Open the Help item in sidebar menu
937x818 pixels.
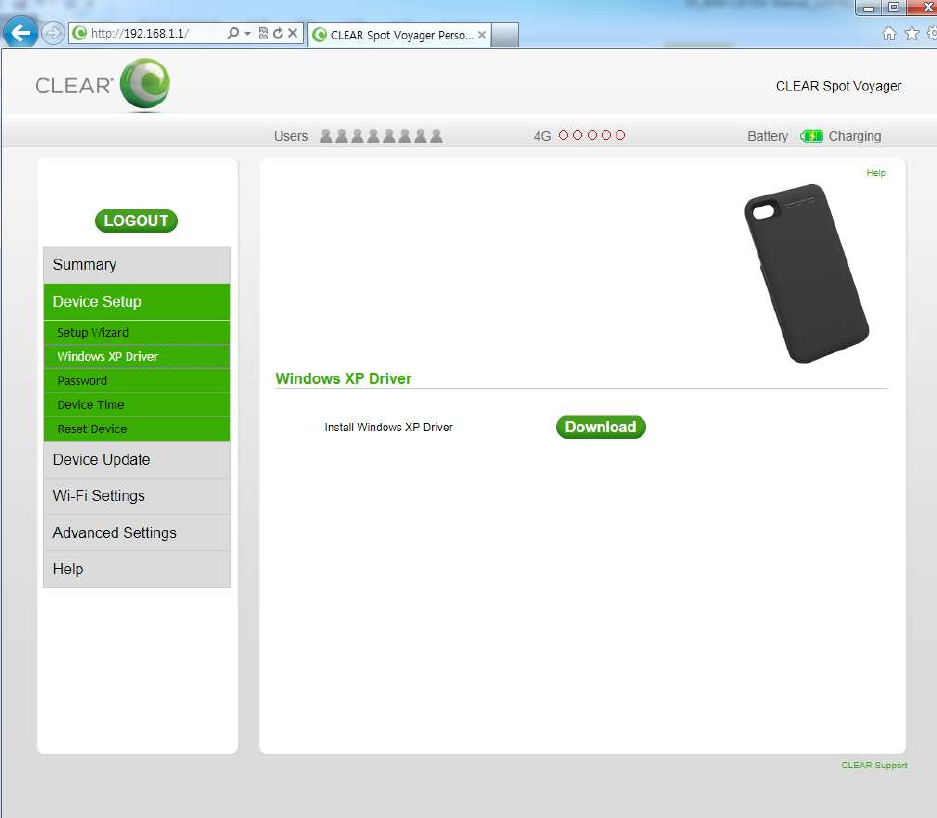[137, 569]
